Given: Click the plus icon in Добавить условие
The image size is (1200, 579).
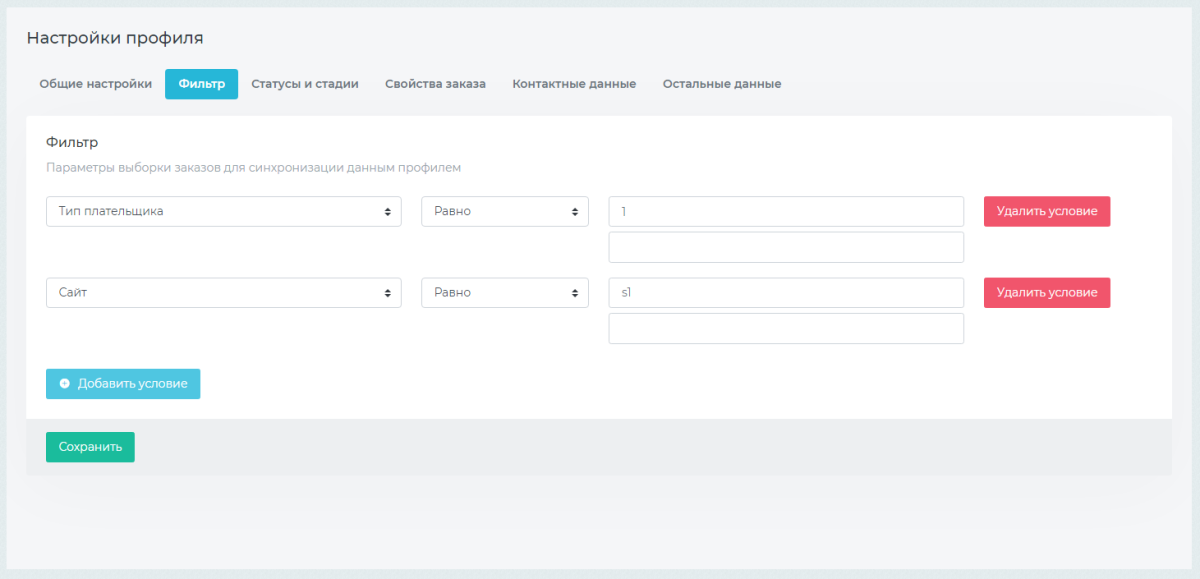Looking at the screenshot, I should [x=65, y=384].
